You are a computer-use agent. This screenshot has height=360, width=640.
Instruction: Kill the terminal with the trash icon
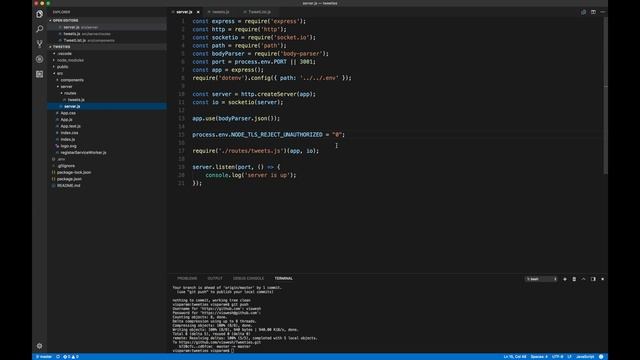tap(574, 279)
